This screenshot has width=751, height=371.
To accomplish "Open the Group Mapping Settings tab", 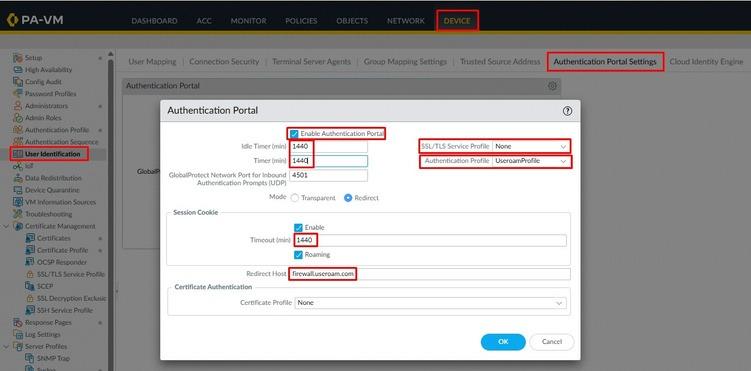I will pos(405,62).
